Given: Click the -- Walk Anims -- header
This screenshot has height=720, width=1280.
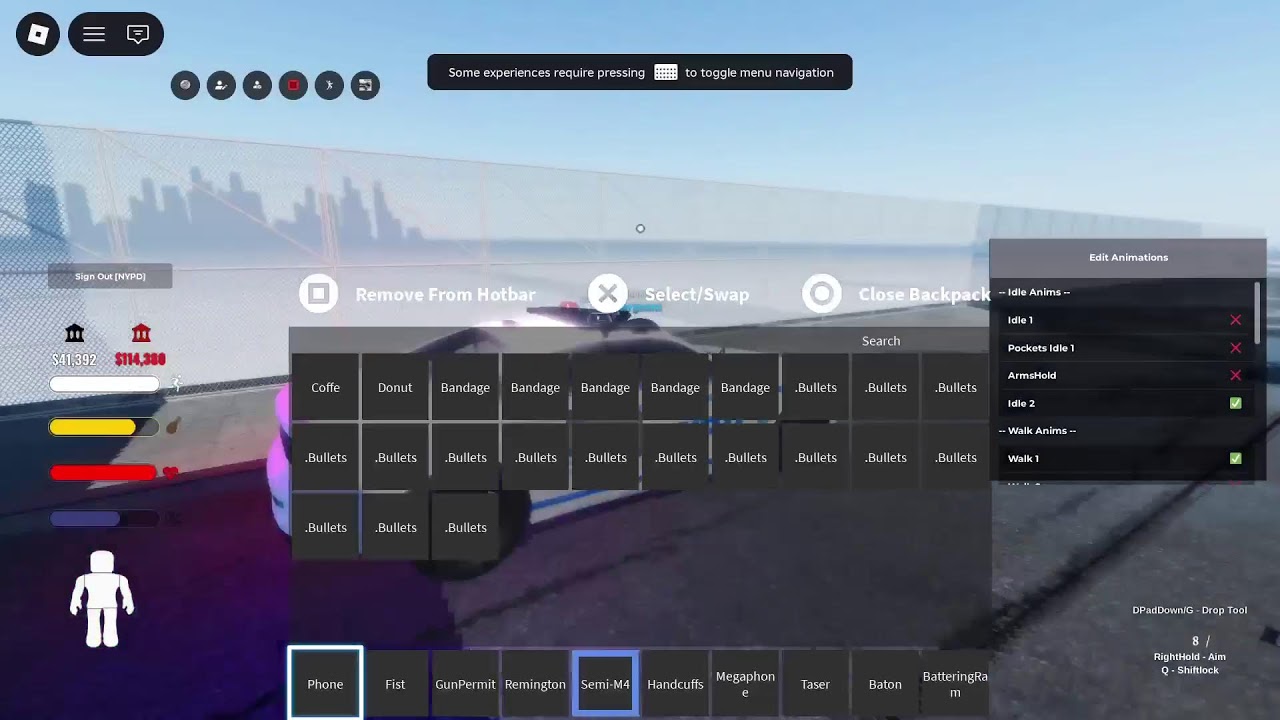Looking at the screenshot, I should 1037,430.
